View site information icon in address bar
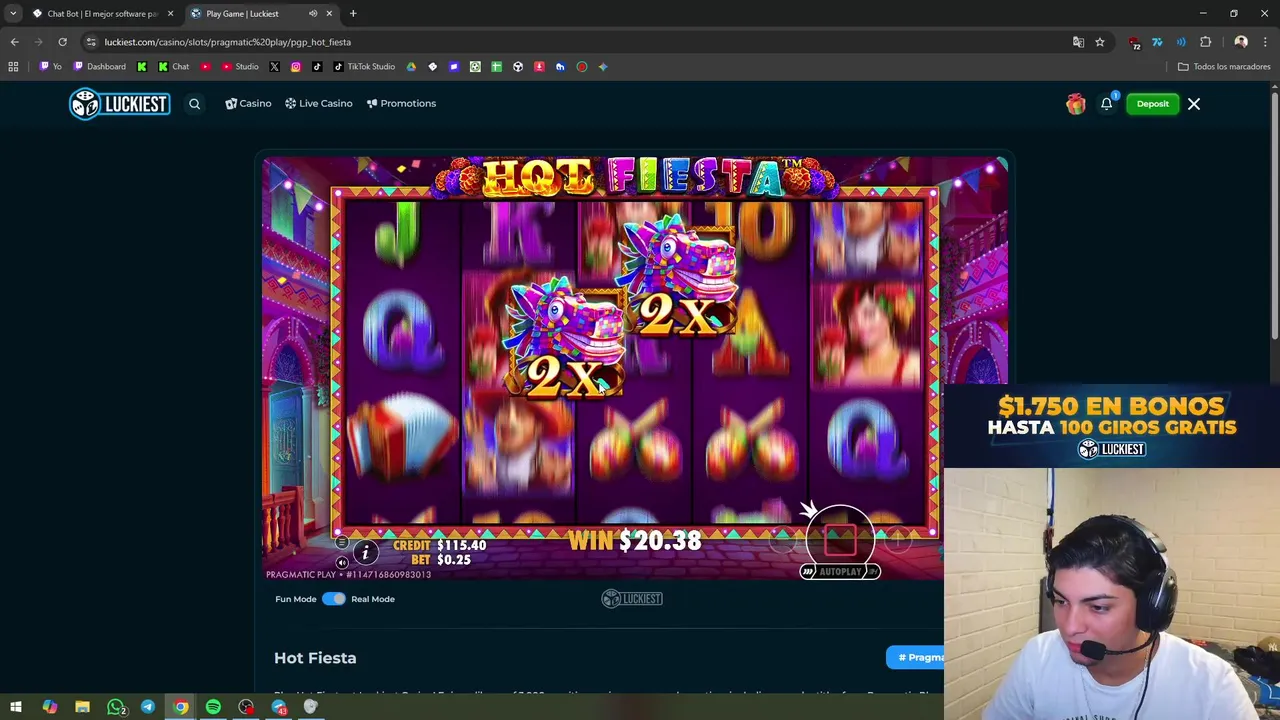Viewport: 1280px width, 720px height. pos(91,42)
